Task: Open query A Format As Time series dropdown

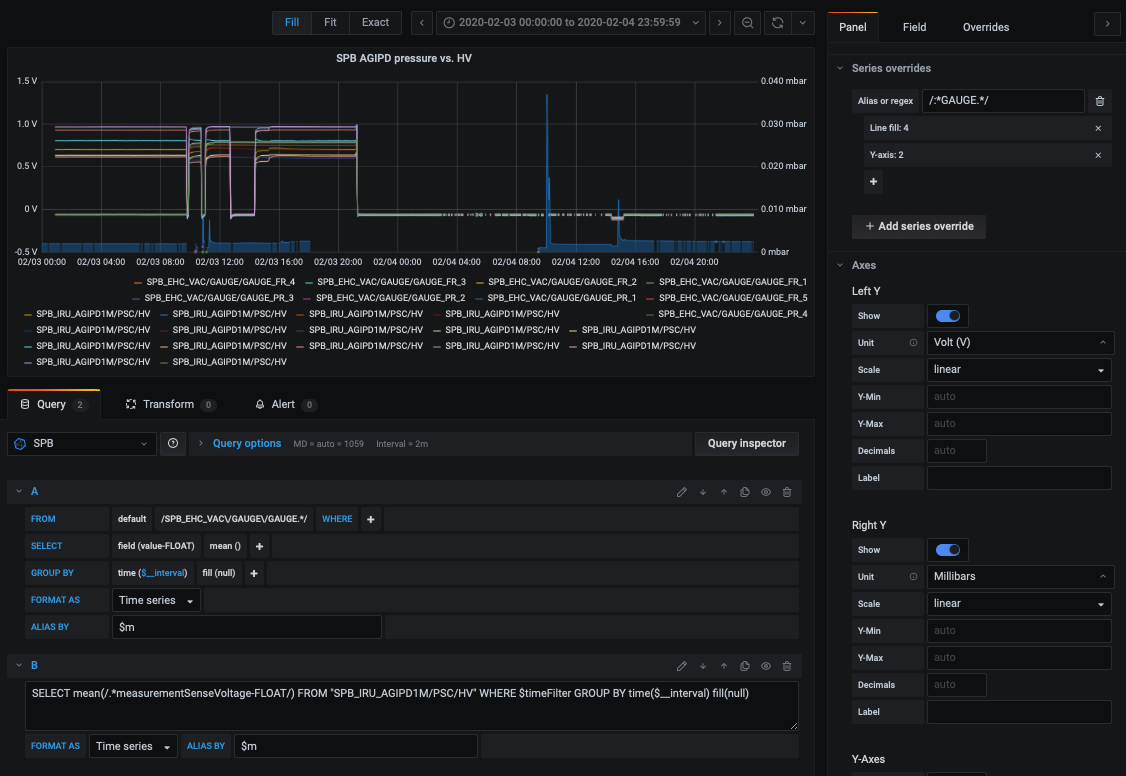Action: (x=156, y=600)
